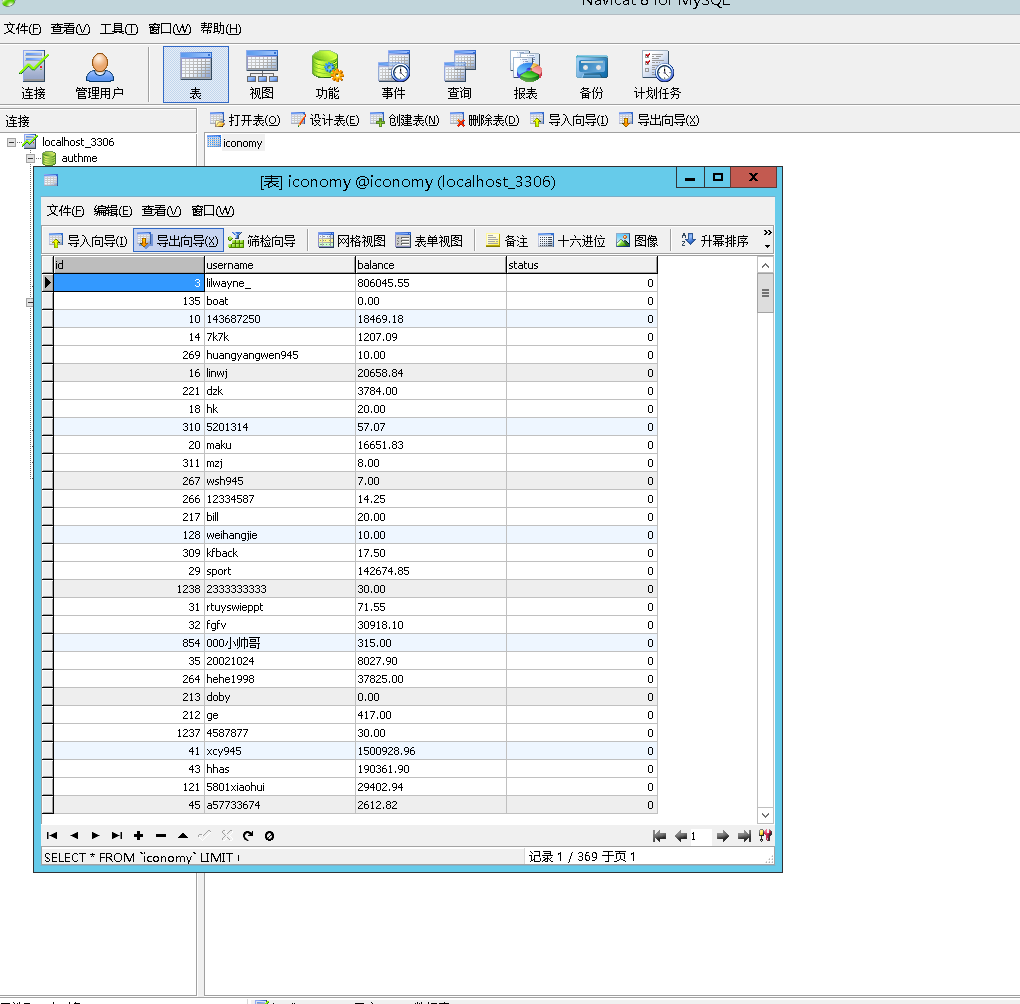The image size is (1020, 1004).
Task: Select the iconomy table in object list
Action: pyautogui.click(x=235, y=142)
